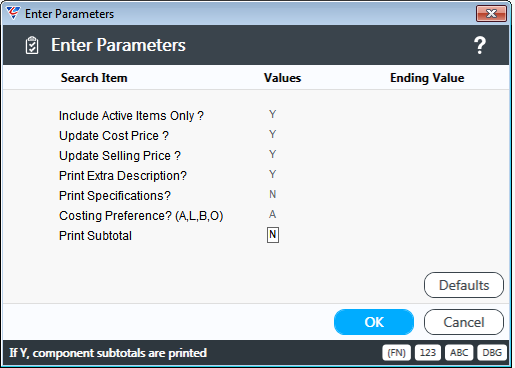Select the Update Selling Price value
Image resolution: width=515 pixels, height=368 pixels.
coord(273,155)
